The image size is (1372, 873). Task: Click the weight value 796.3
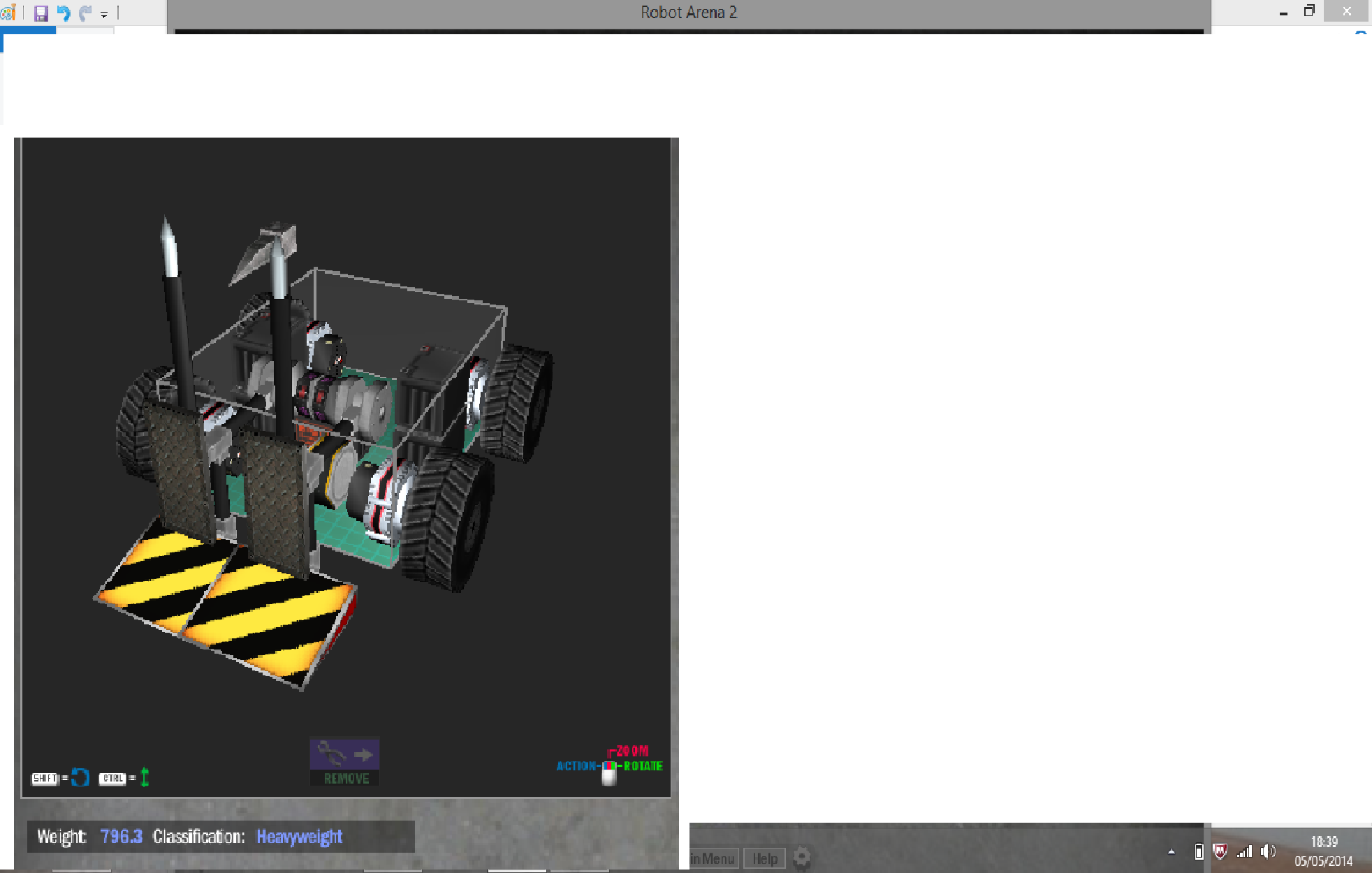122,836
